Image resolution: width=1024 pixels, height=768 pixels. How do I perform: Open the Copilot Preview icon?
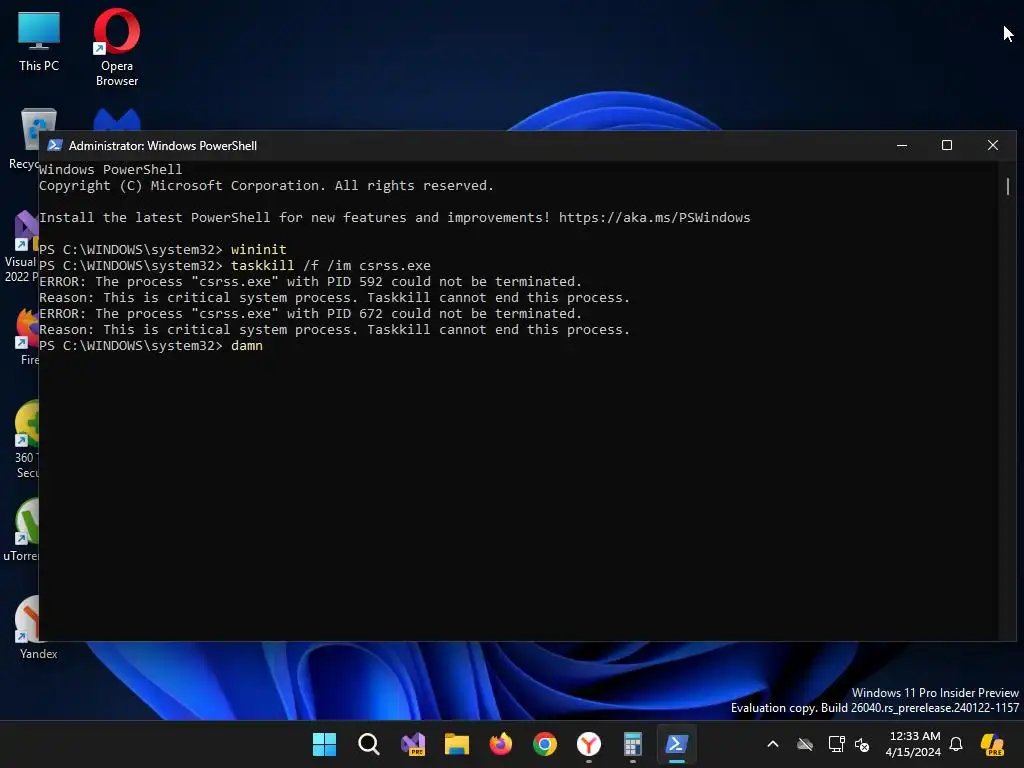pos(992,744)
